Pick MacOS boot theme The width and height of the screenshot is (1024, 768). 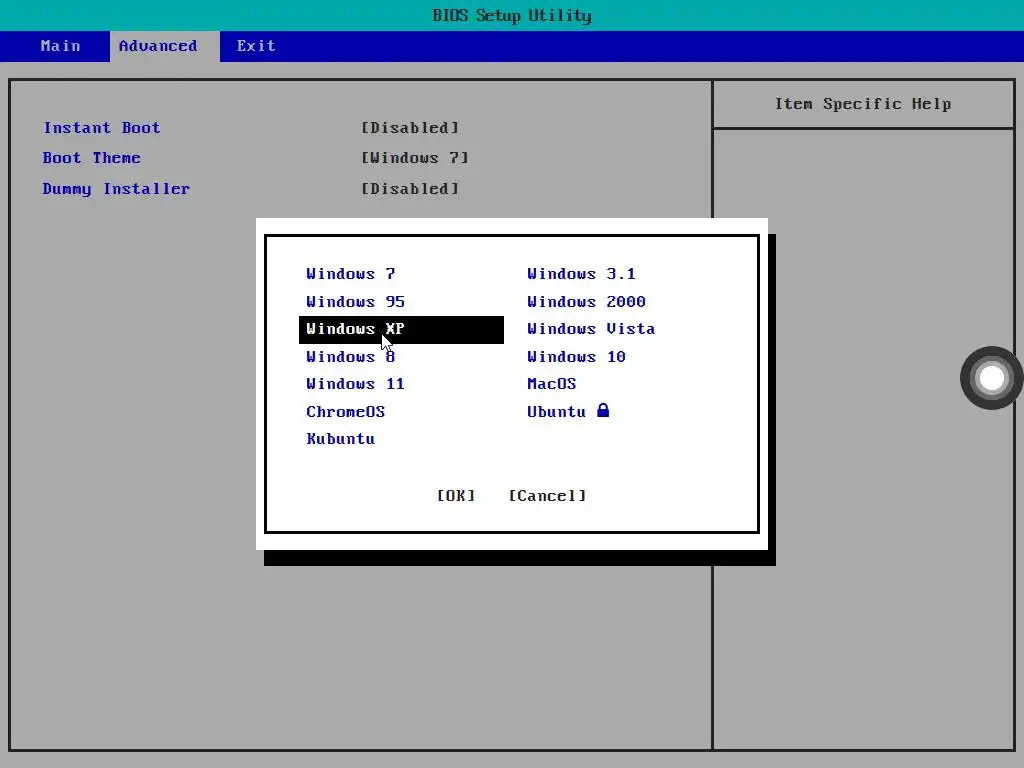point(552,384)
